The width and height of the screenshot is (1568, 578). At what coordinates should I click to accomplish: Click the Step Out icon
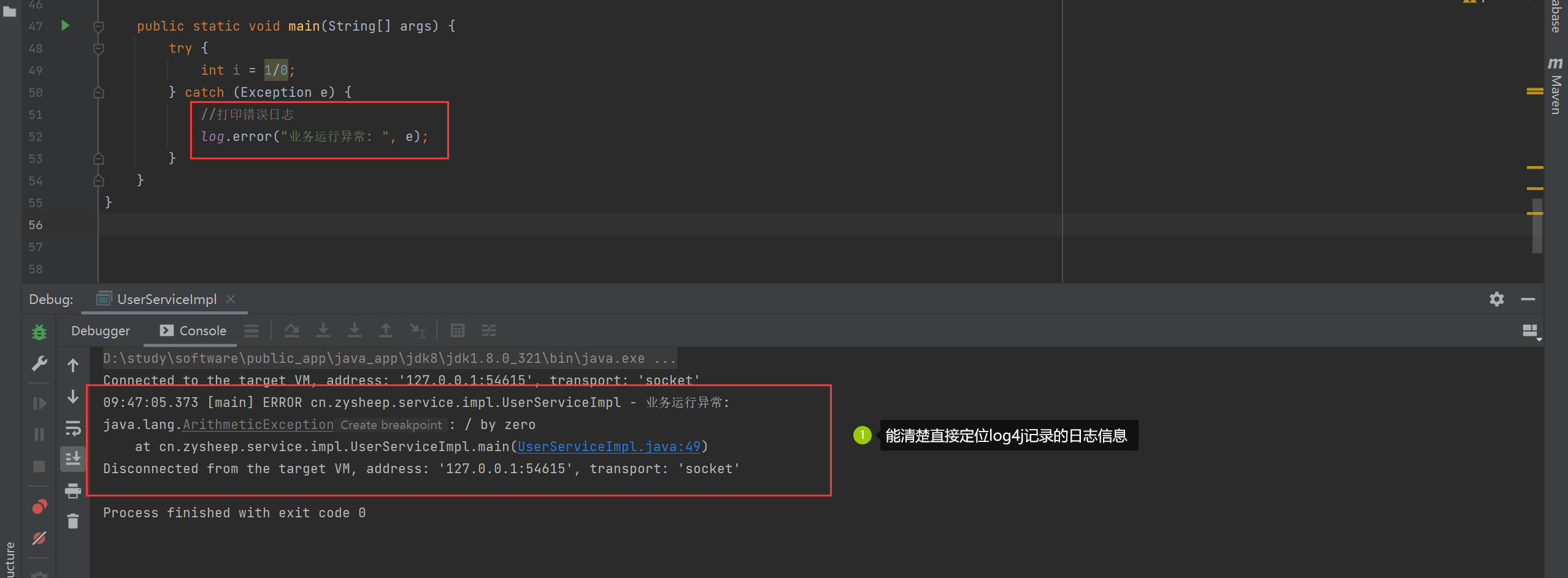coord(386,331)
